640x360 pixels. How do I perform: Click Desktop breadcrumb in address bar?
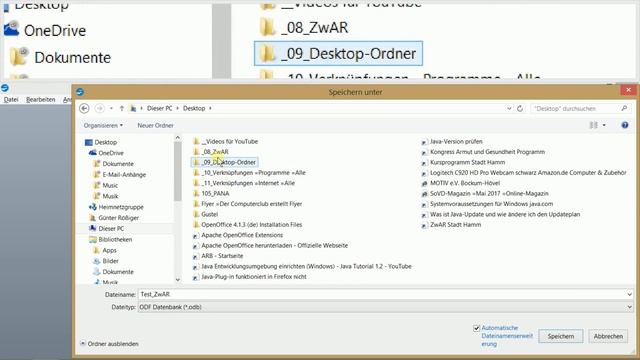[194, 108]
